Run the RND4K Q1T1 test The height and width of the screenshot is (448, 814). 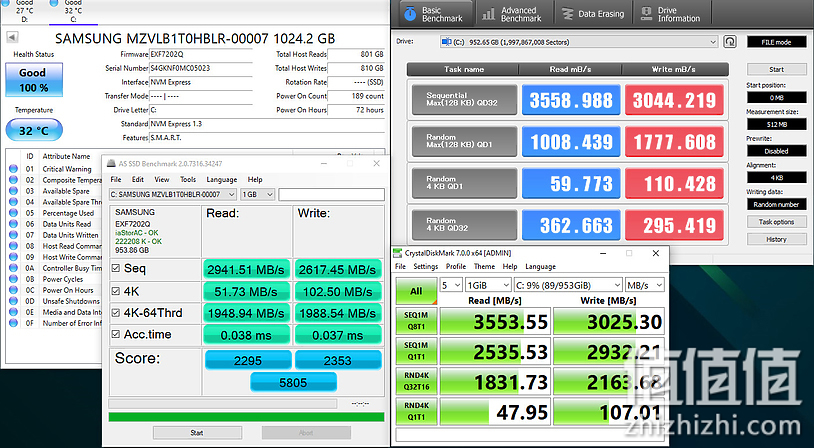tap(416, 412)
